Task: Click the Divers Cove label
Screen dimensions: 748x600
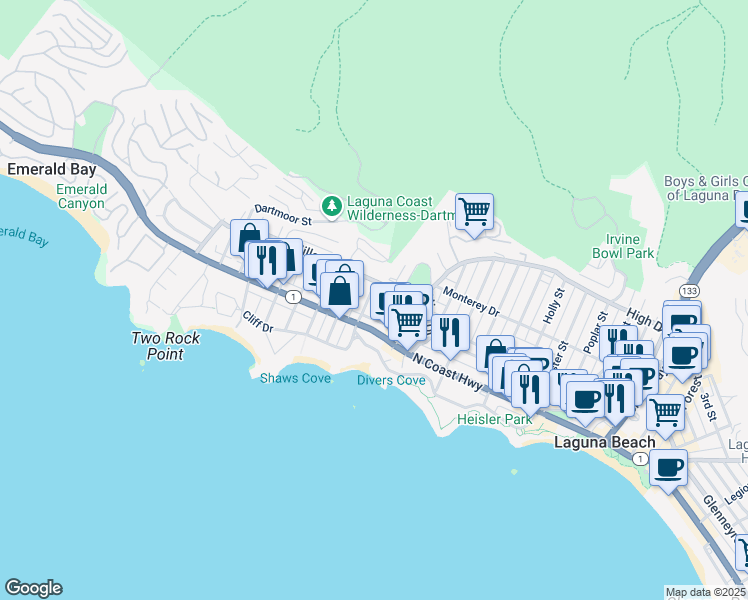Action: 391,380
